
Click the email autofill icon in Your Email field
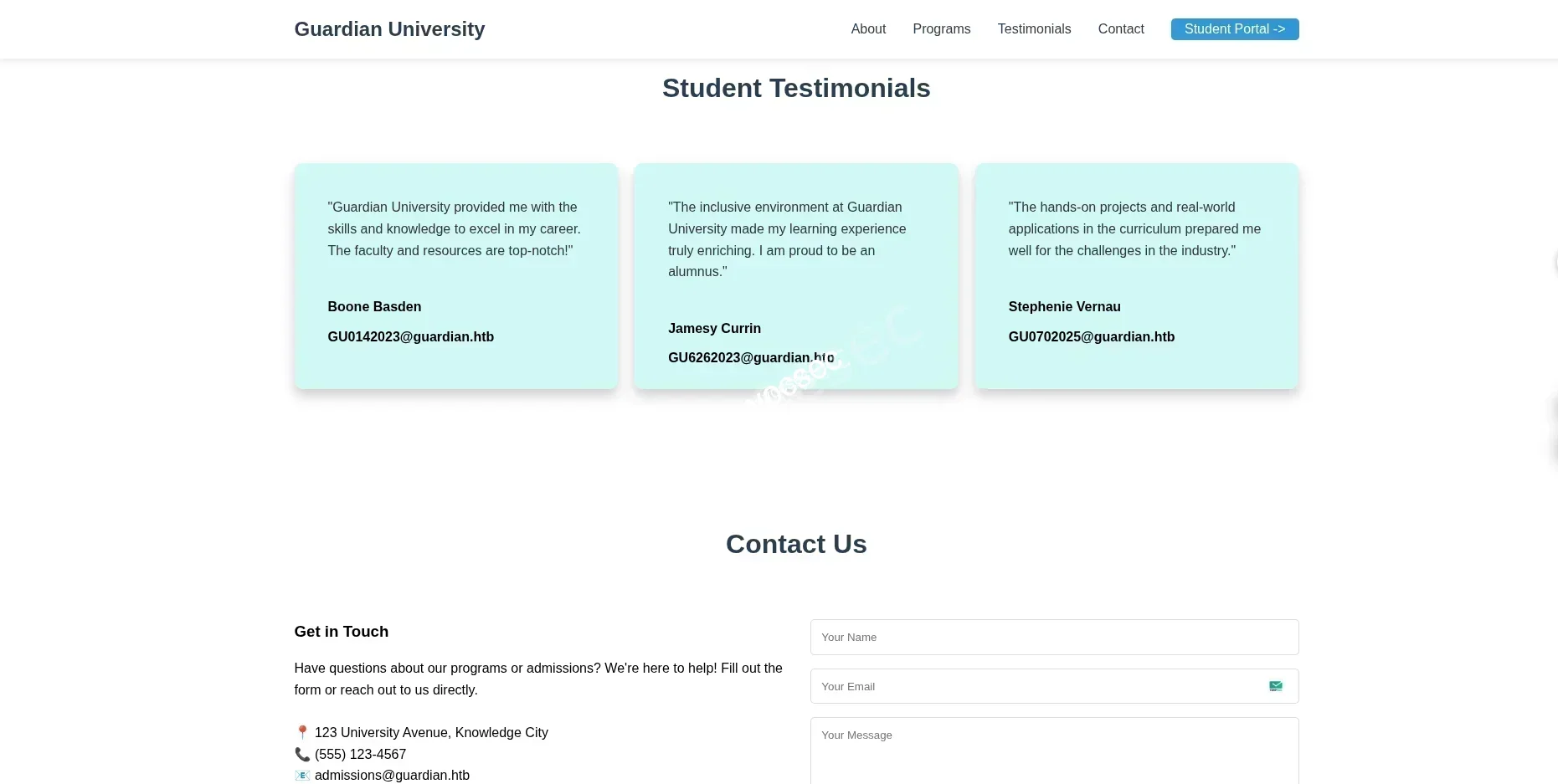(1275, 686)
